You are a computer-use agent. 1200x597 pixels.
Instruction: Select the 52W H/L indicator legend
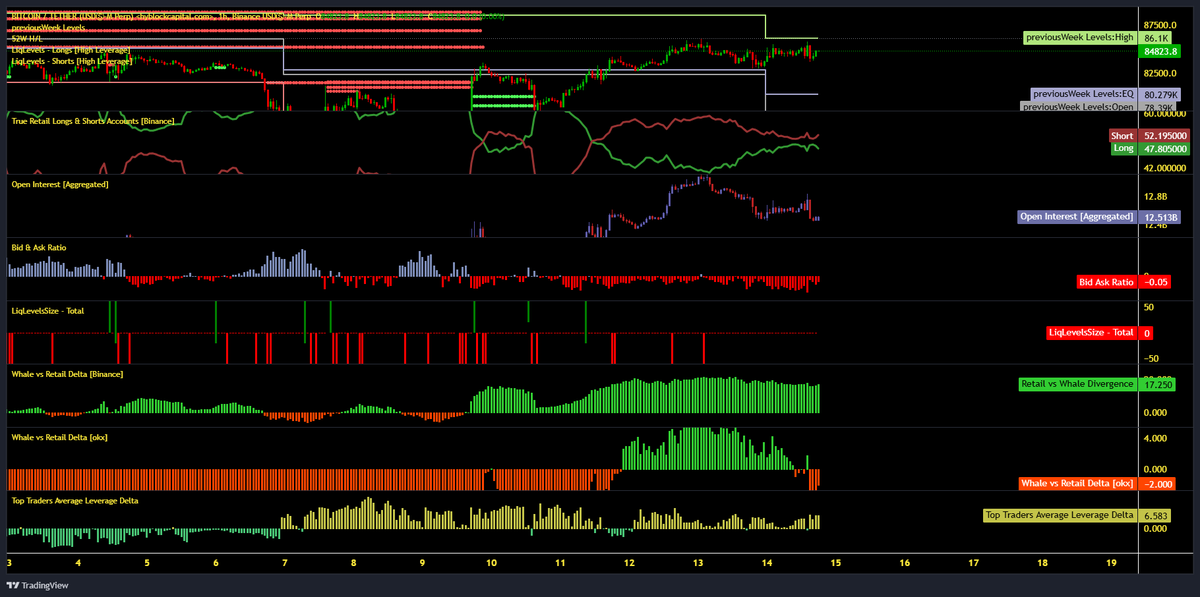click(x=26, y=39)
